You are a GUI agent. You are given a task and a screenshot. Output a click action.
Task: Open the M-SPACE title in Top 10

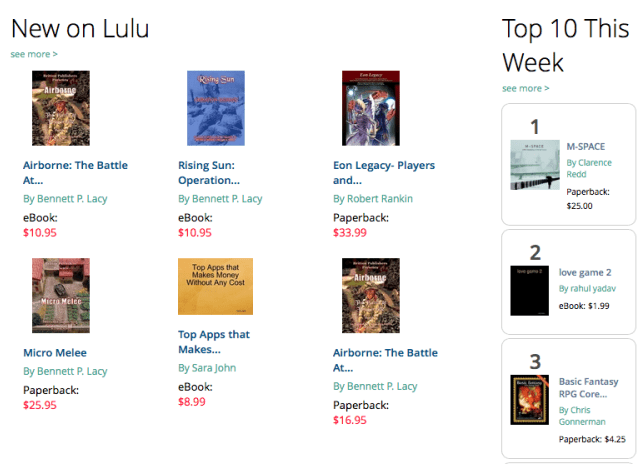pyautogui.click(x=586, y=147)
